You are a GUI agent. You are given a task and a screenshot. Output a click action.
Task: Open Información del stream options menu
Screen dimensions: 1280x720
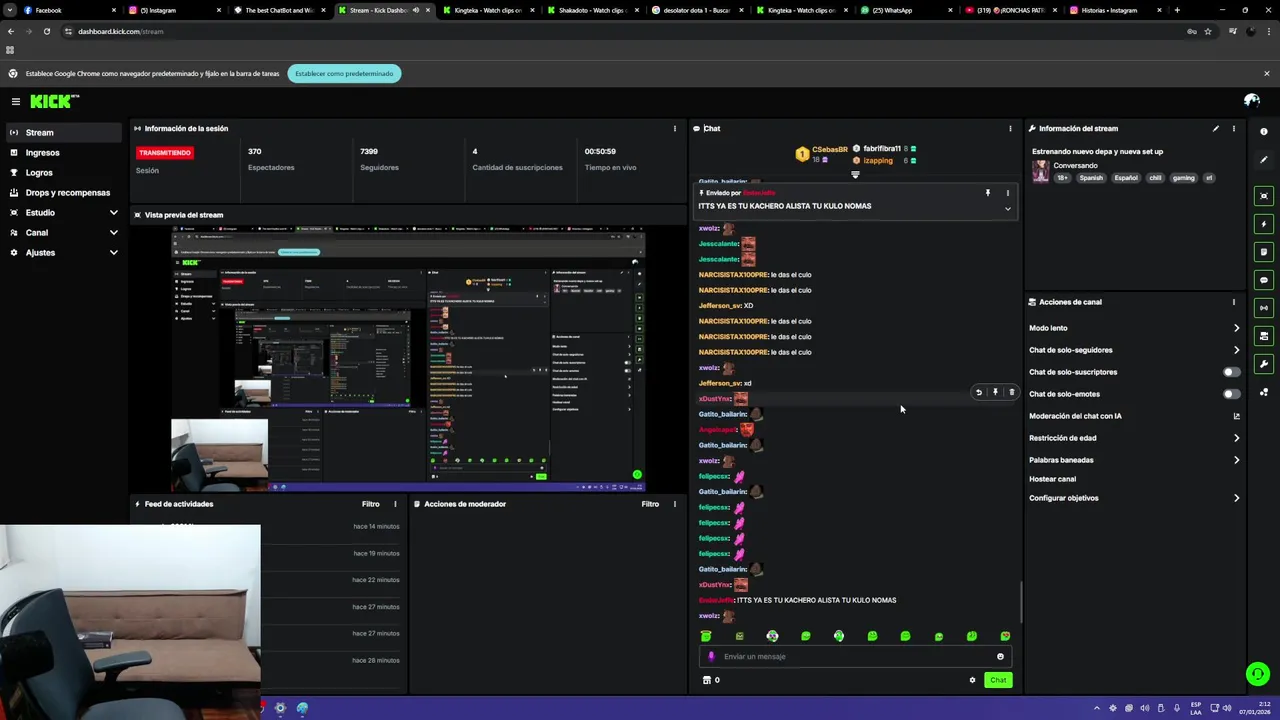(x=1233, y=129)
